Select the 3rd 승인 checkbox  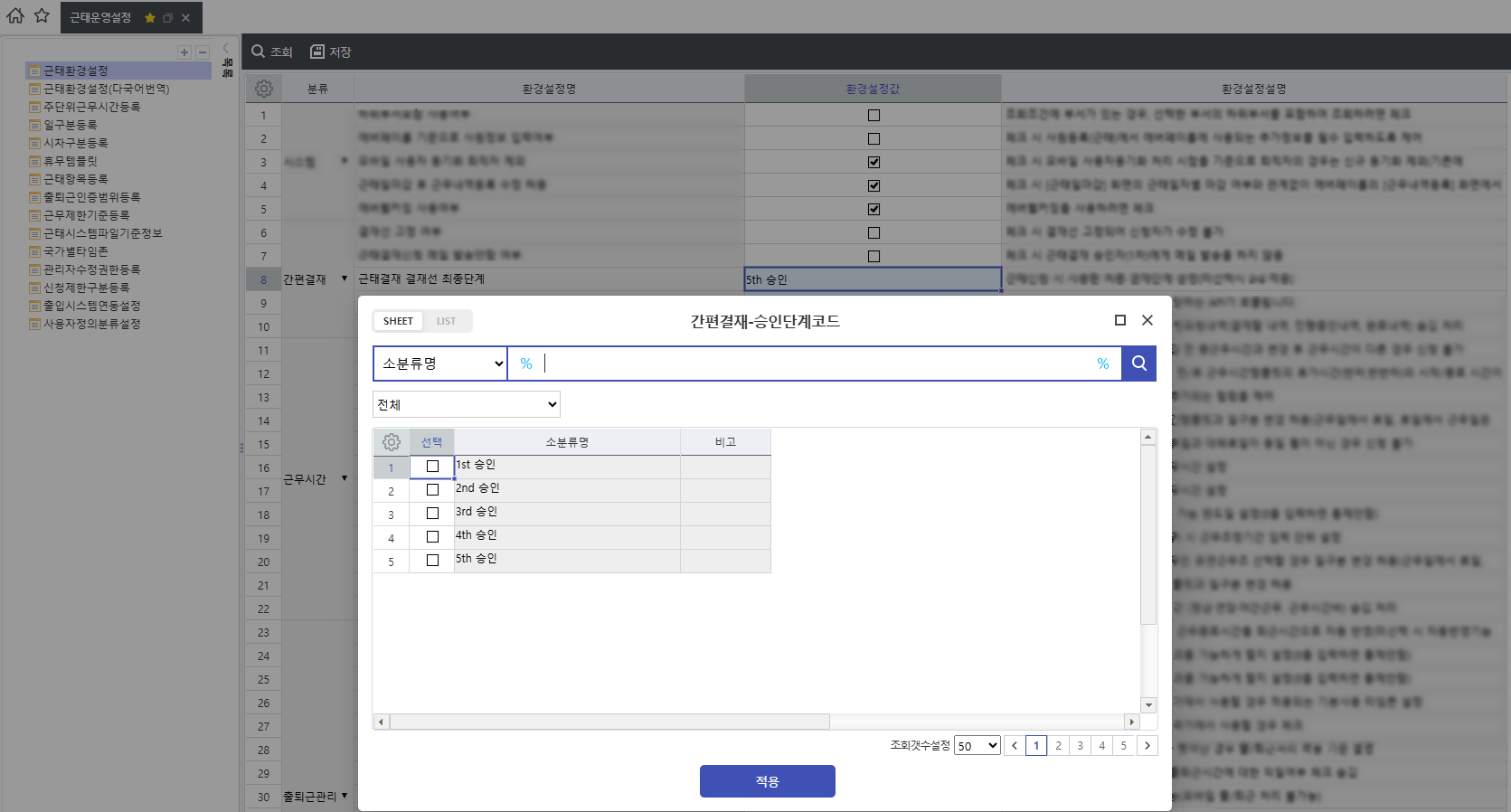coord(432,514)
